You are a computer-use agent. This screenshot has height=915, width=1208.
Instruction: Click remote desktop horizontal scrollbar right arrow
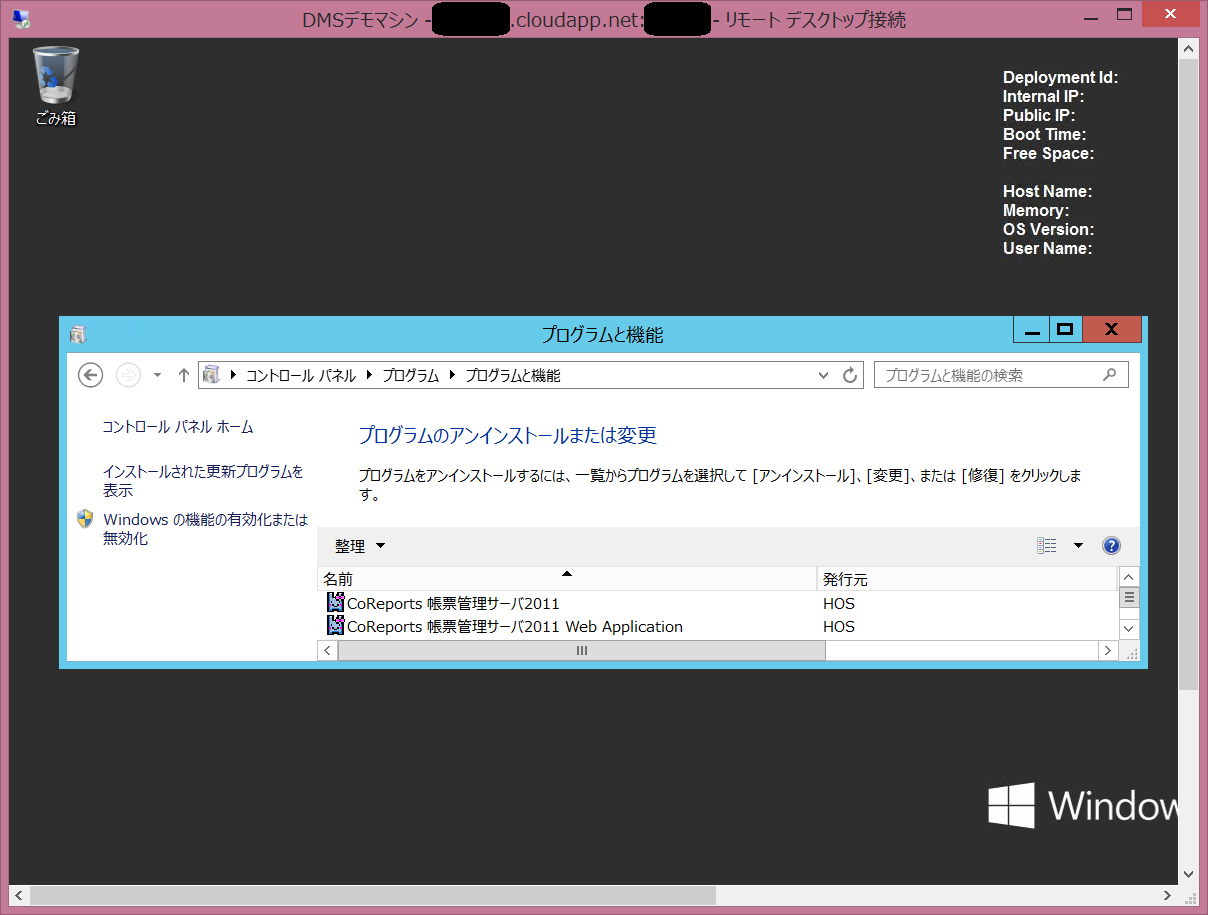[1168, 895]
